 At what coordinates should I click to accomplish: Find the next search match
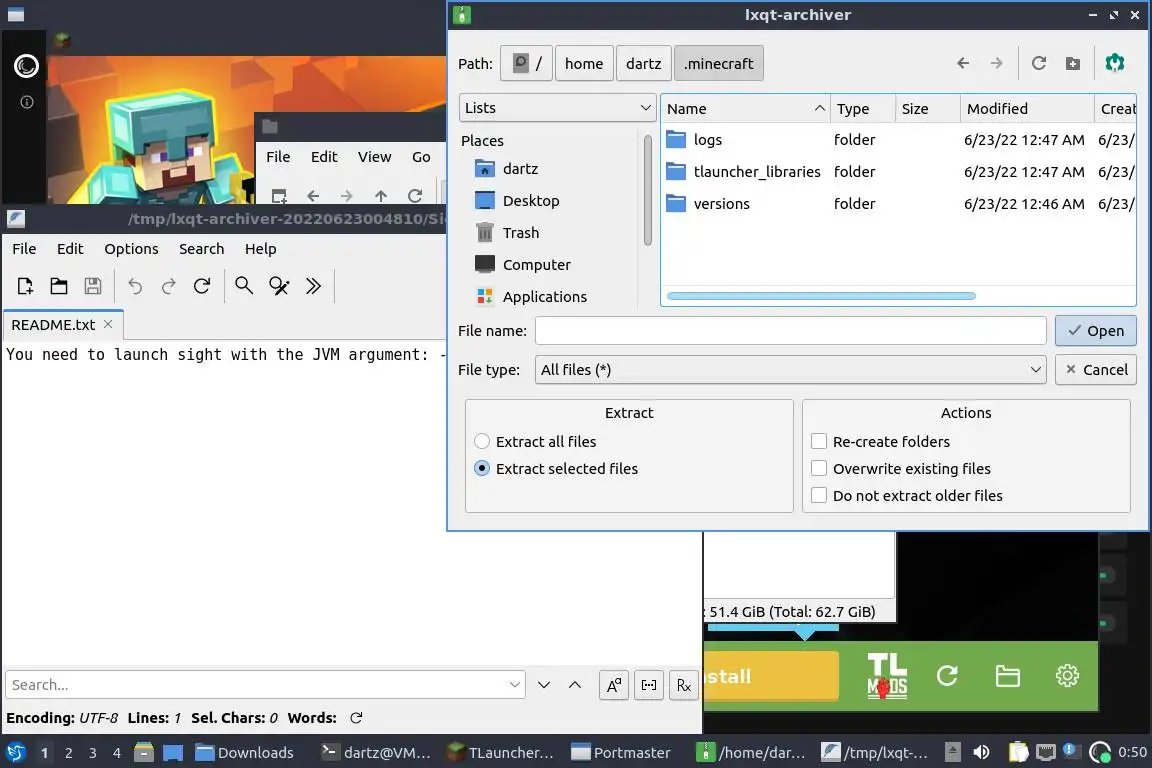(544, 685)
